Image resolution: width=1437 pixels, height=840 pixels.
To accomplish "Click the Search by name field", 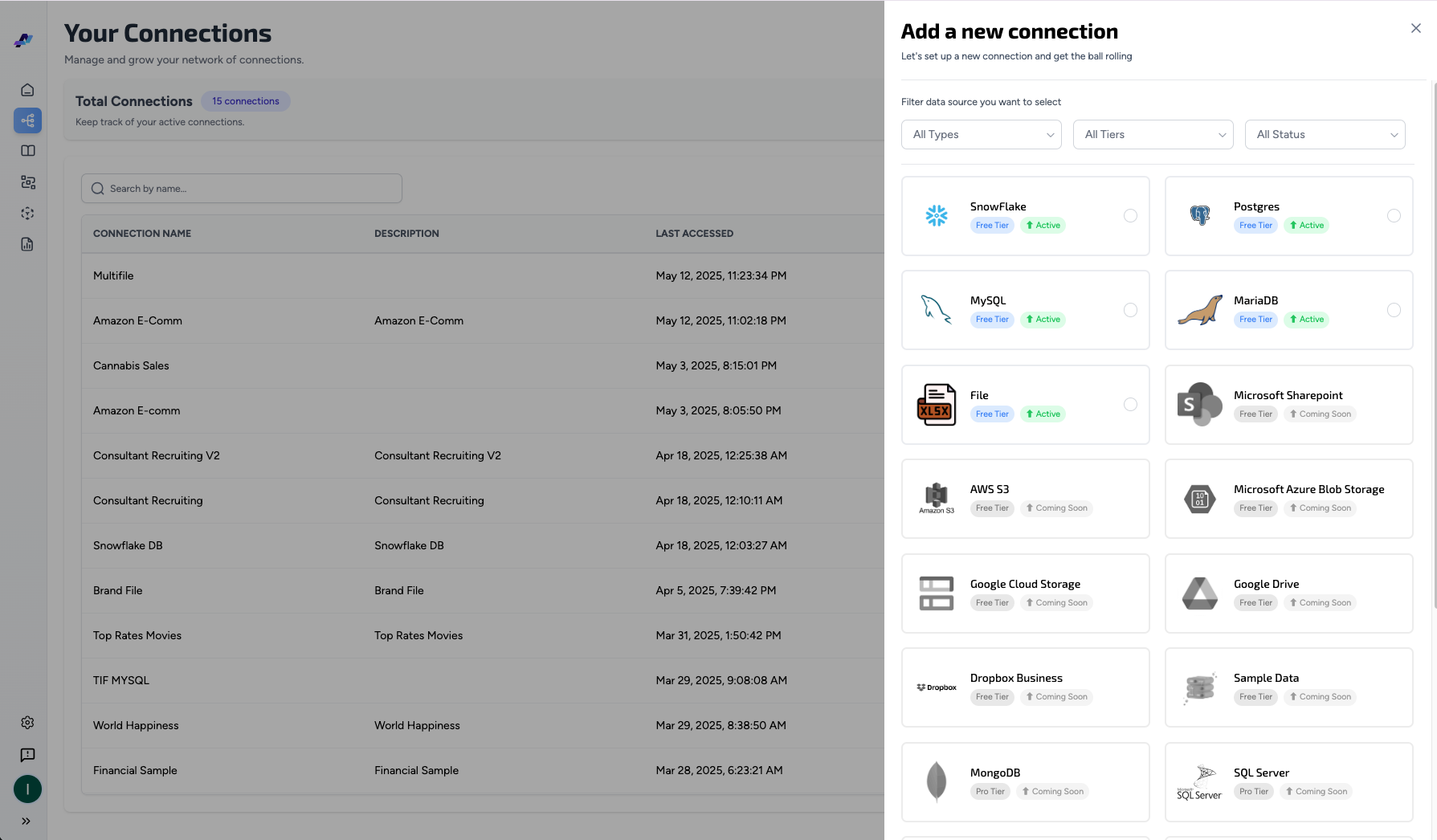I will pyautogui.click(x=242, y=189).
